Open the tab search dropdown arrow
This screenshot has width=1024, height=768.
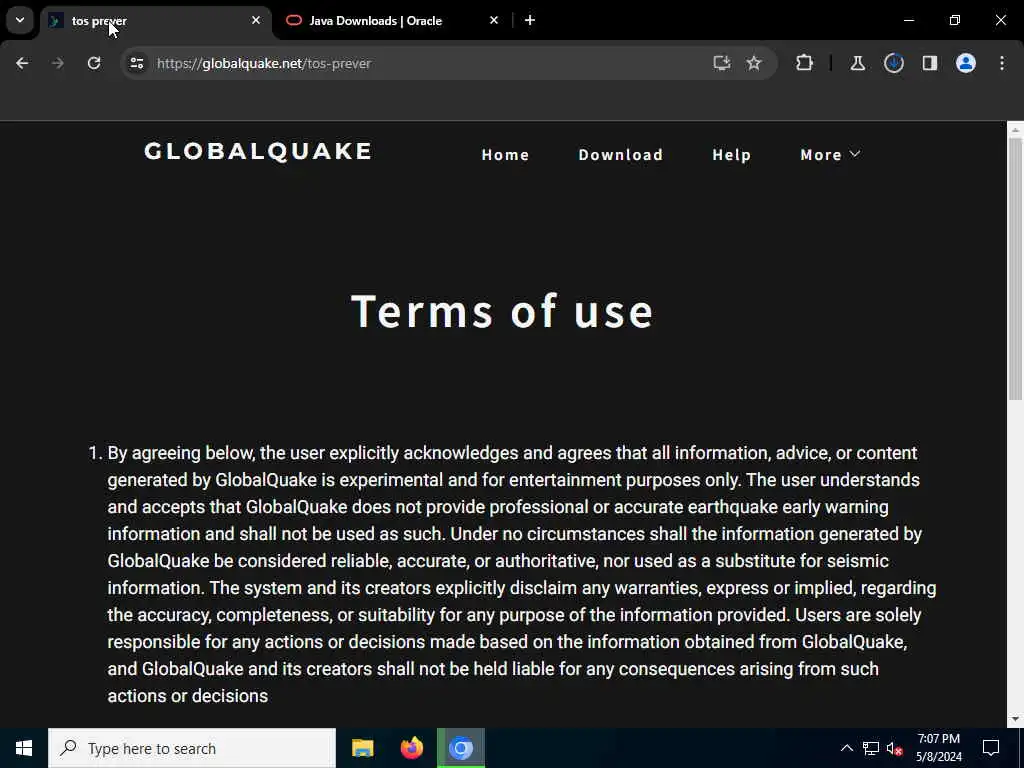(20, 20)
